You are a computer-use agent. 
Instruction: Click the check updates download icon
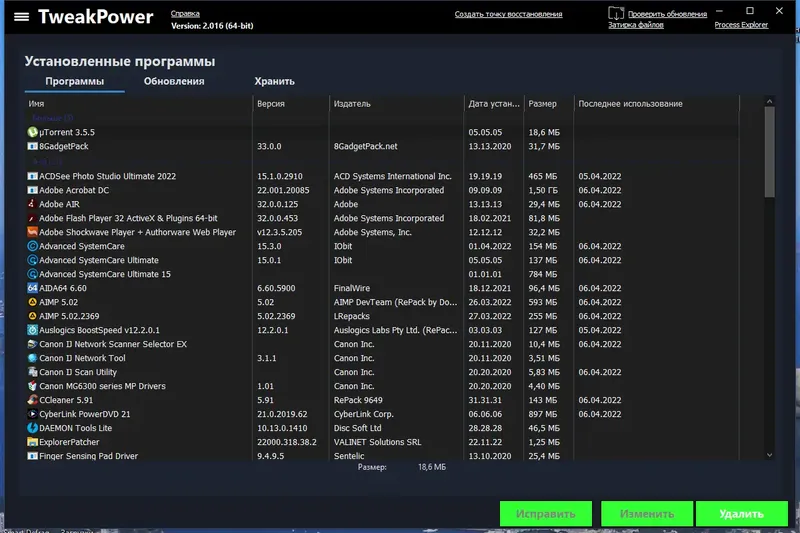click(616, 13)
